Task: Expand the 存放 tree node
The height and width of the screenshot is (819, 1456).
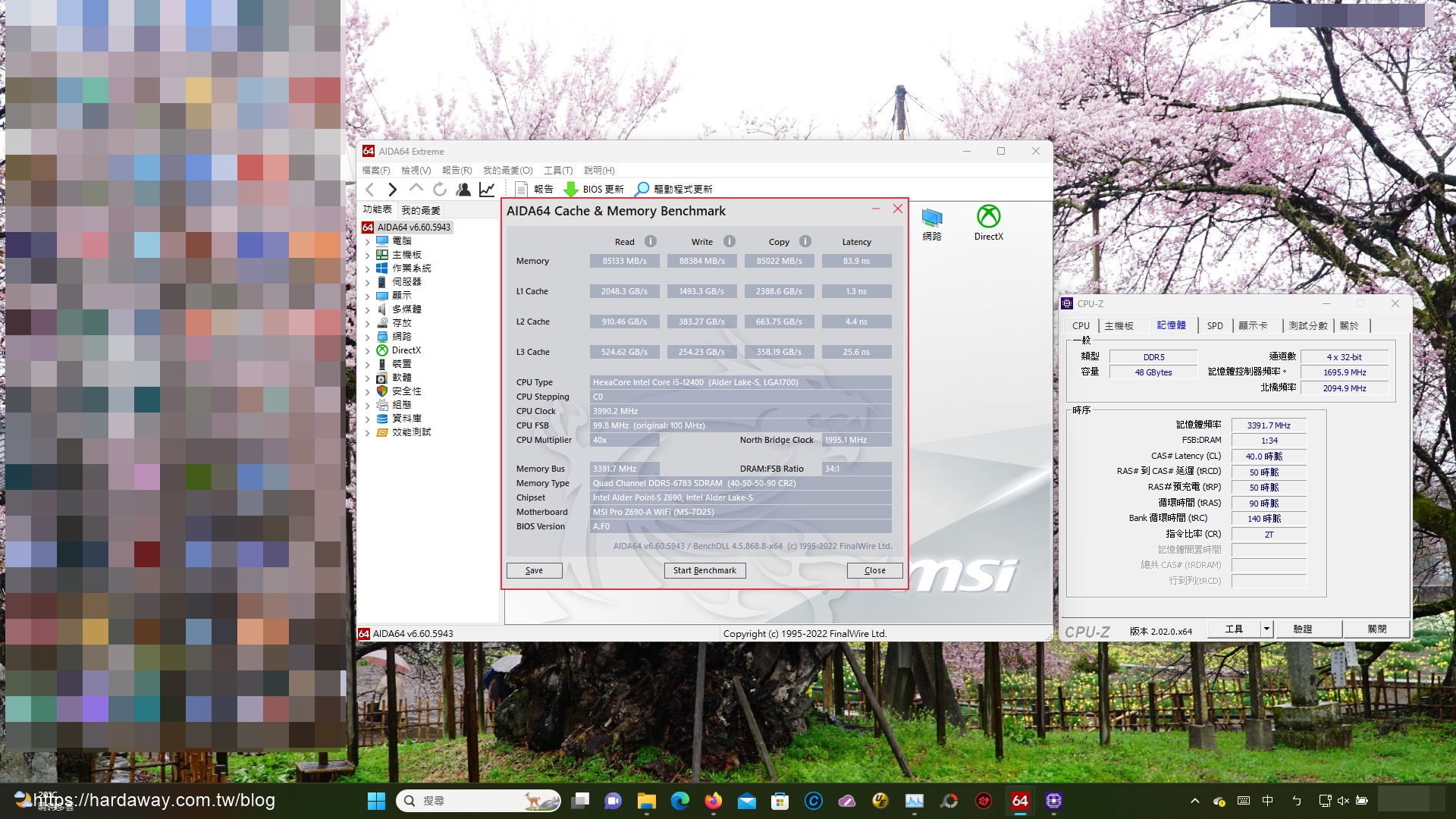Action: [368, 323]
